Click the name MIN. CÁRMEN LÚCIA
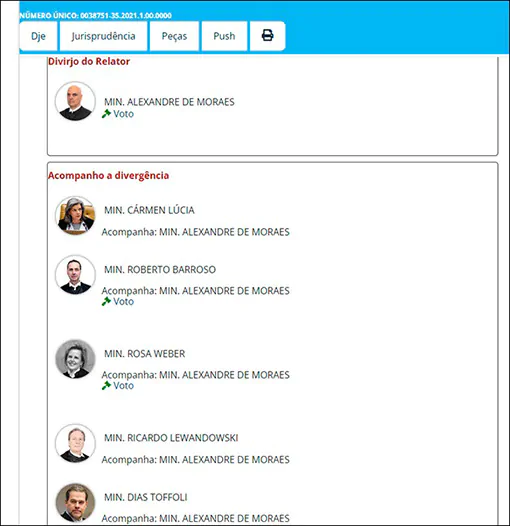The image size is (510, 526). (x=149, y=210)
